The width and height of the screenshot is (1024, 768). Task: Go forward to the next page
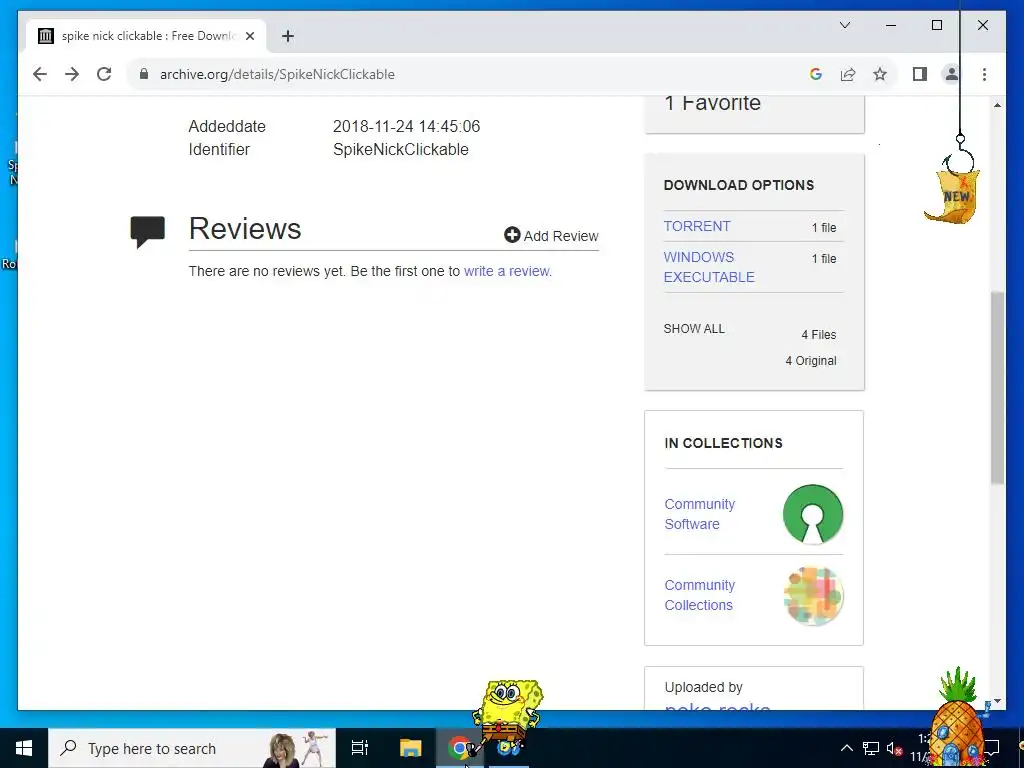click(72, 74)
